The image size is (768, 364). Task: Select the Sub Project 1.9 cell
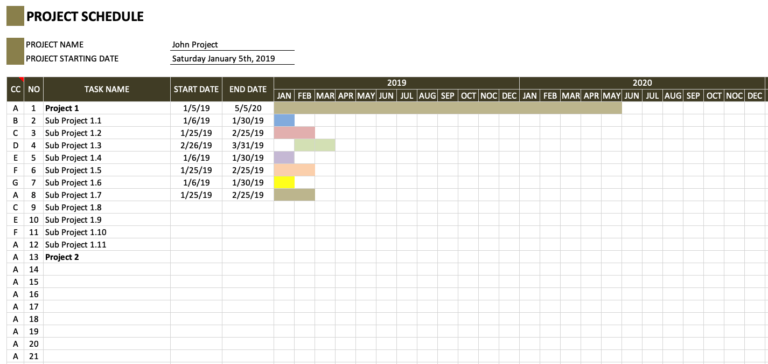(x=107, y=220)
